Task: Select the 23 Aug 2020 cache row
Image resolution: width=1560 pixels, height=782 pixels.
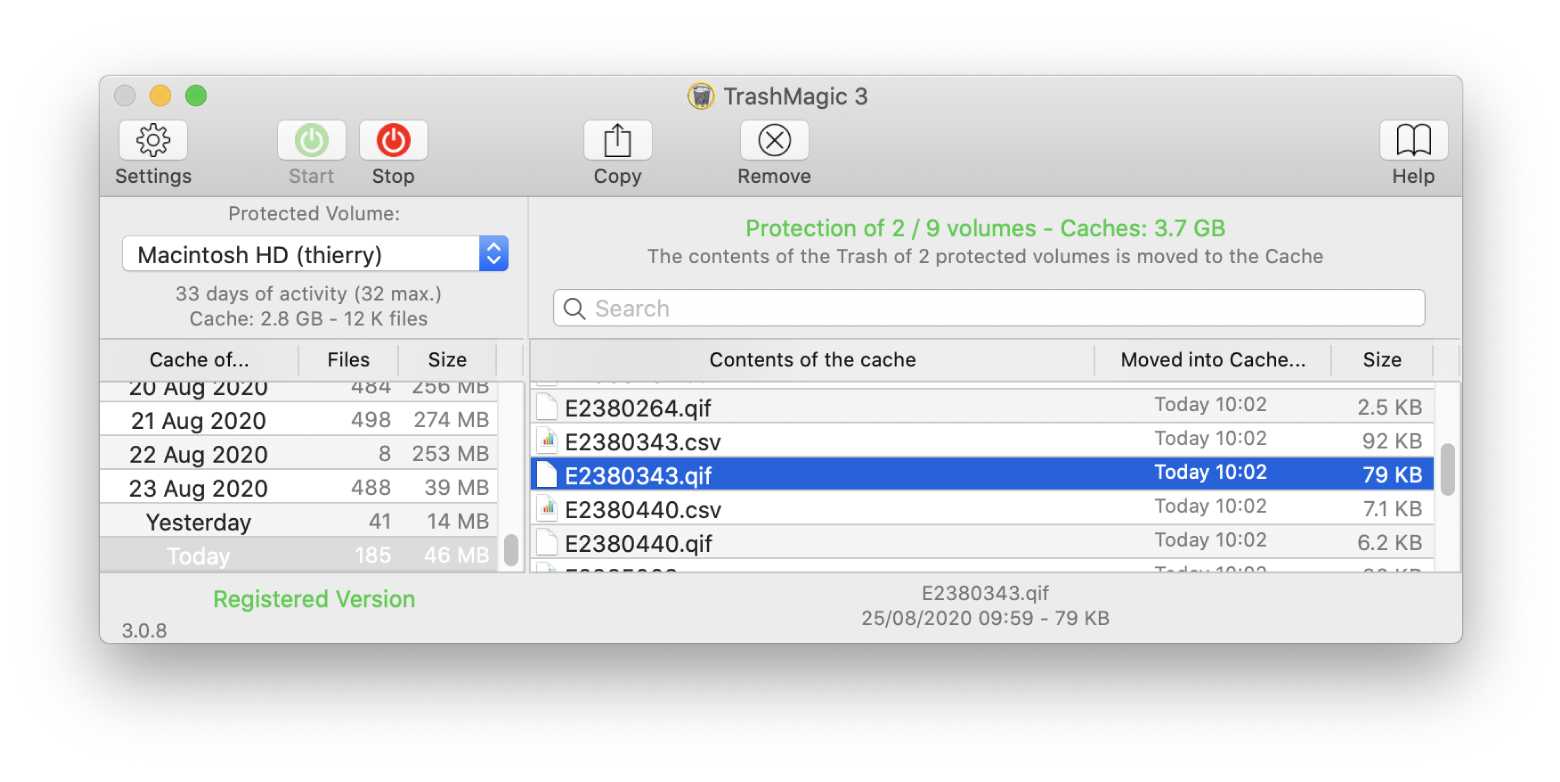Action: coord(299,488)
